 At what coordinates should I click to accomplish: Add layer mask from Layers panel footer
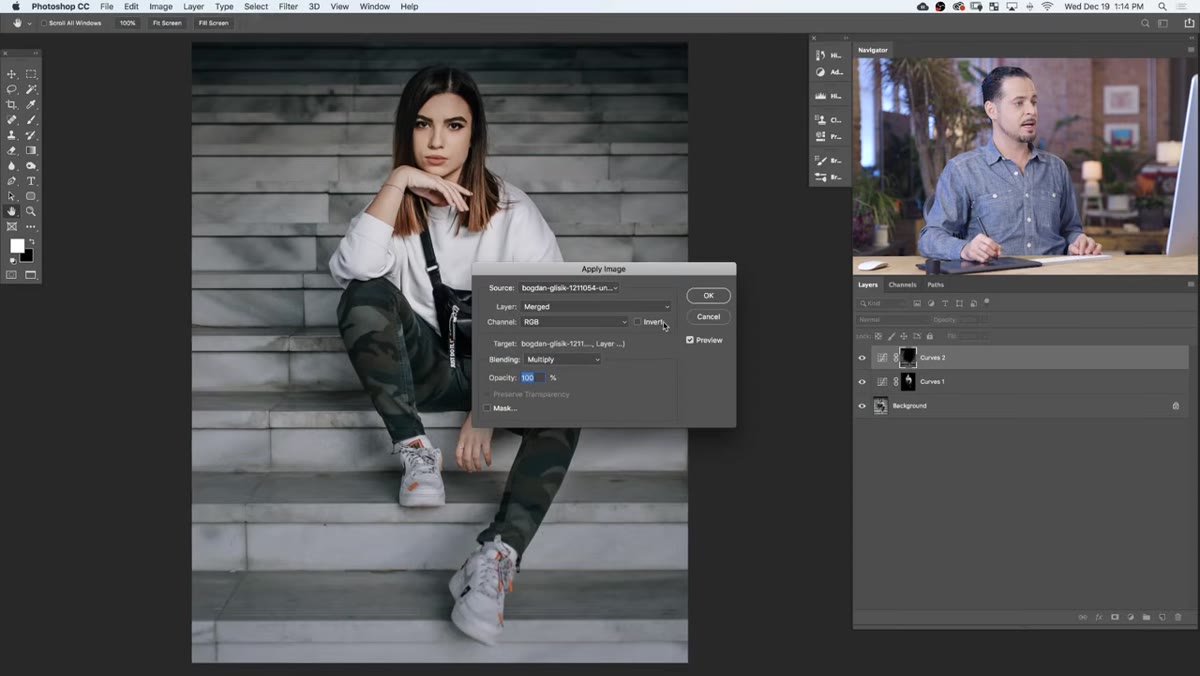(x=1114, y=617)
